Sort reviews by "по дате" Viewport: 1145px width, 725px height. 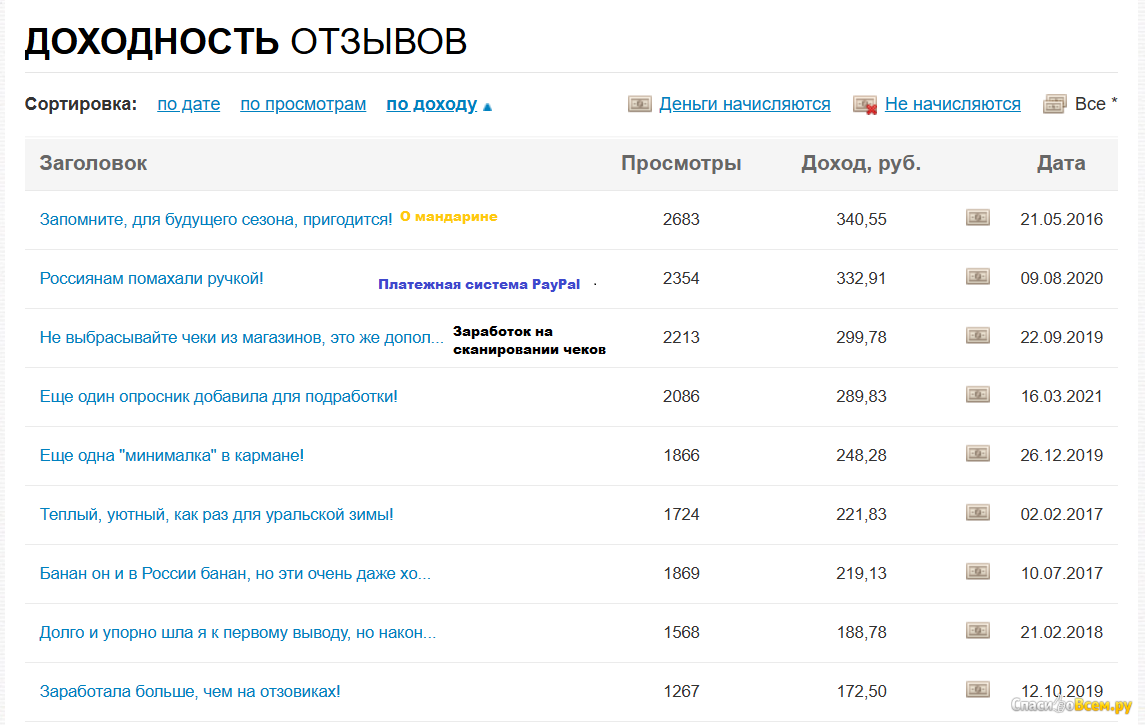[x=188, y=104]
